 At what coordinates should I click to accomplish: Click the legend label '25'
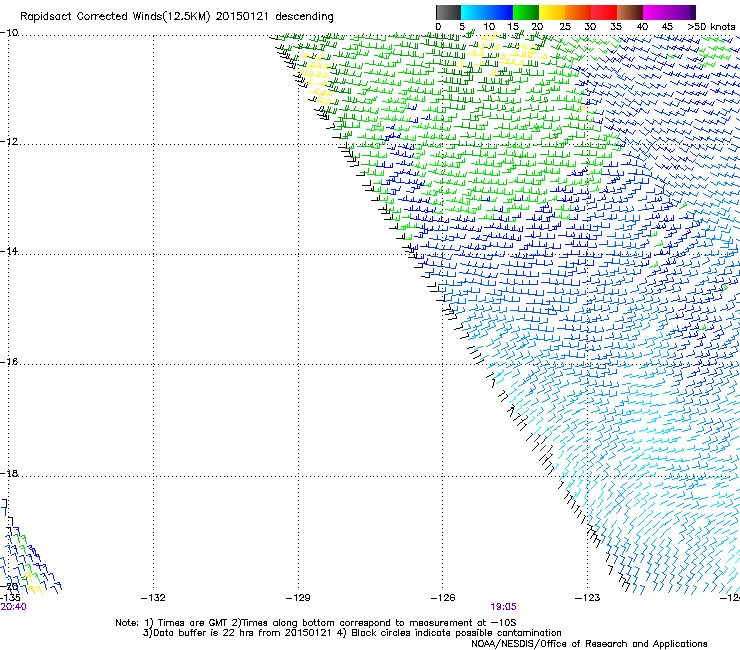565,27
